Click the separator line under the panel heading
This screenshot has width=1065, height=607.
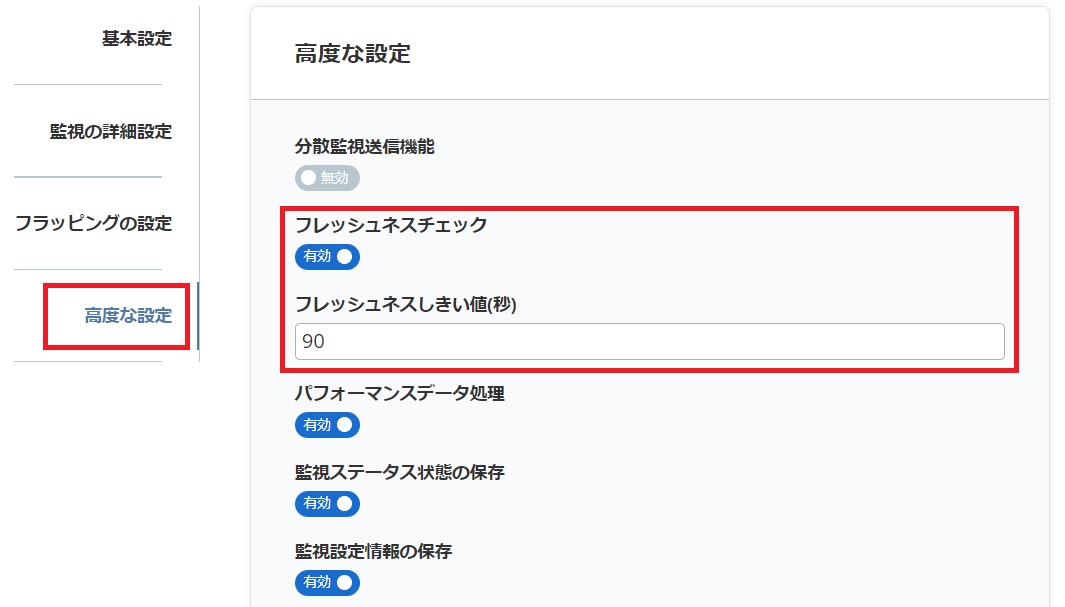650,100
